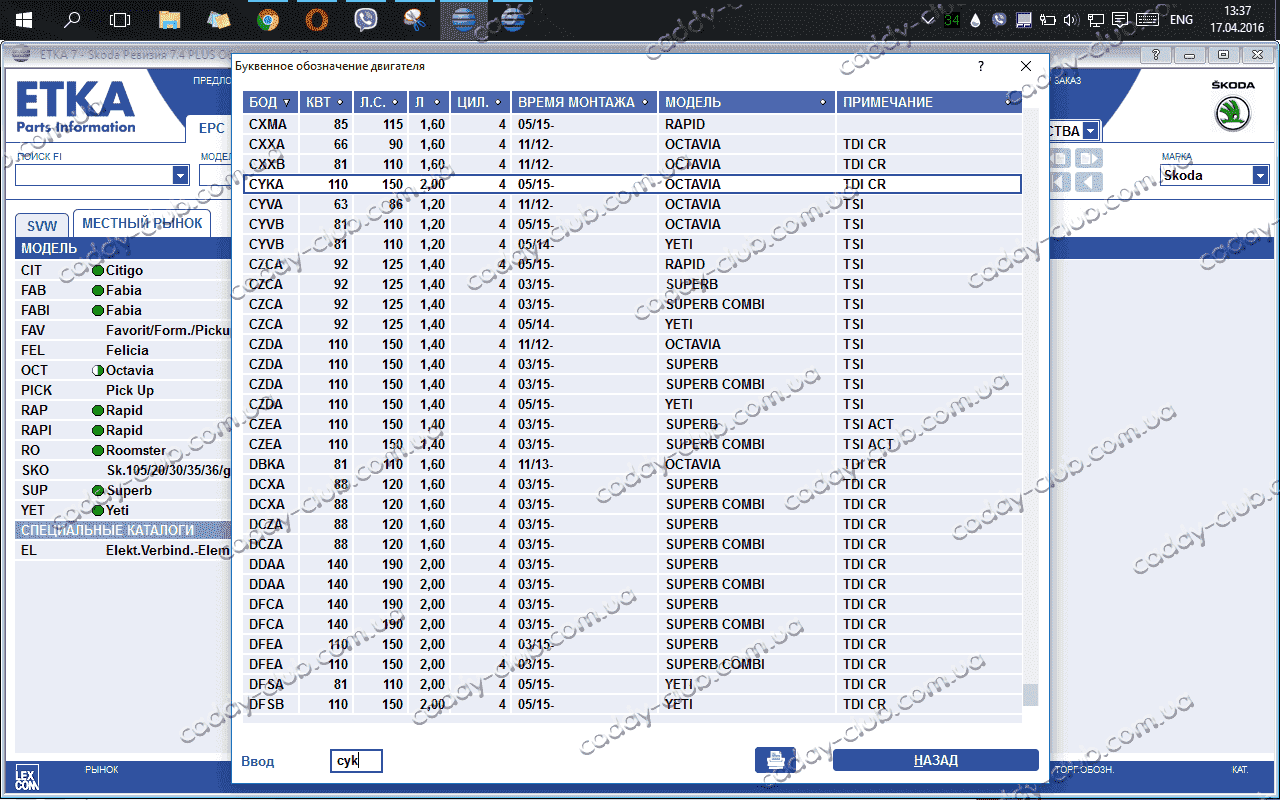Switch to the SVW tab
The height and width of the screenshot is (800, 1280).
tap(43, 227)
